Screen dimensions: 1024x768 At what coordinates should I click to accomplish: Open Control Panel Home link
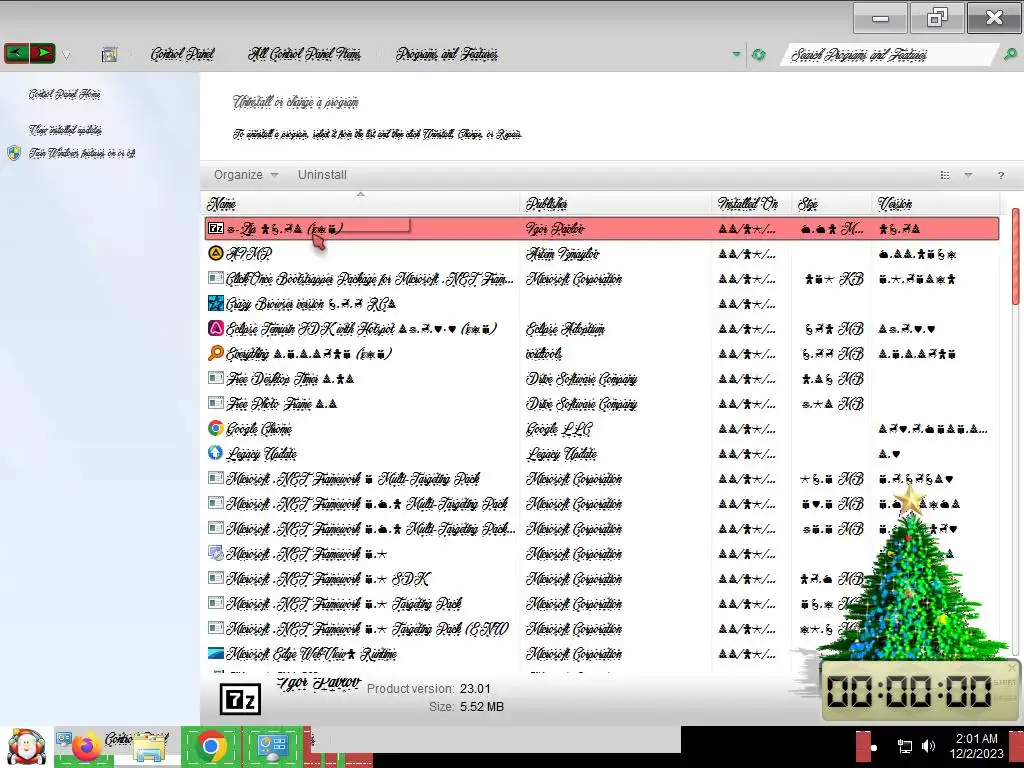[64, 94]
